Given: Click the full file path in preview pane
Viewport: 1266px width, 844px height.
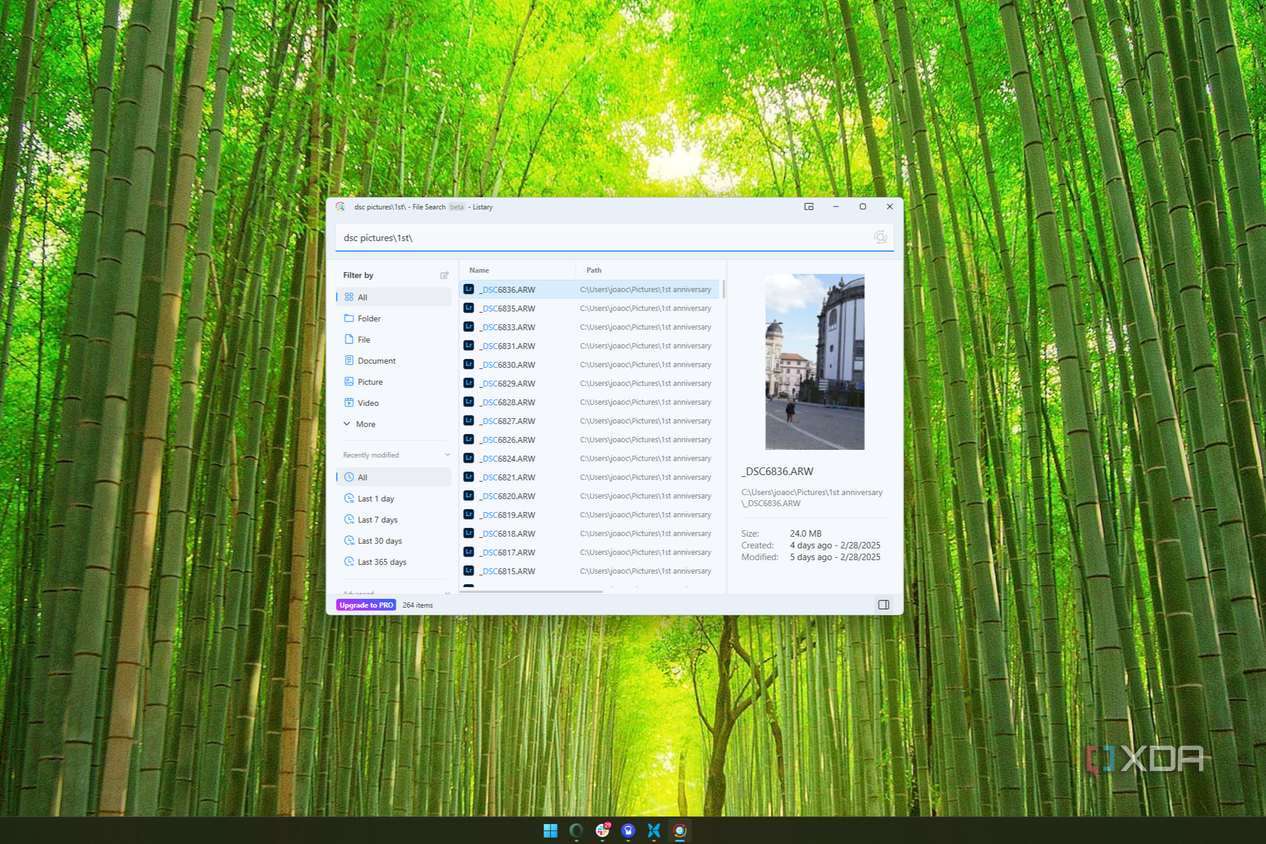Looking at the screenshot, I should (x=812, y=498).
